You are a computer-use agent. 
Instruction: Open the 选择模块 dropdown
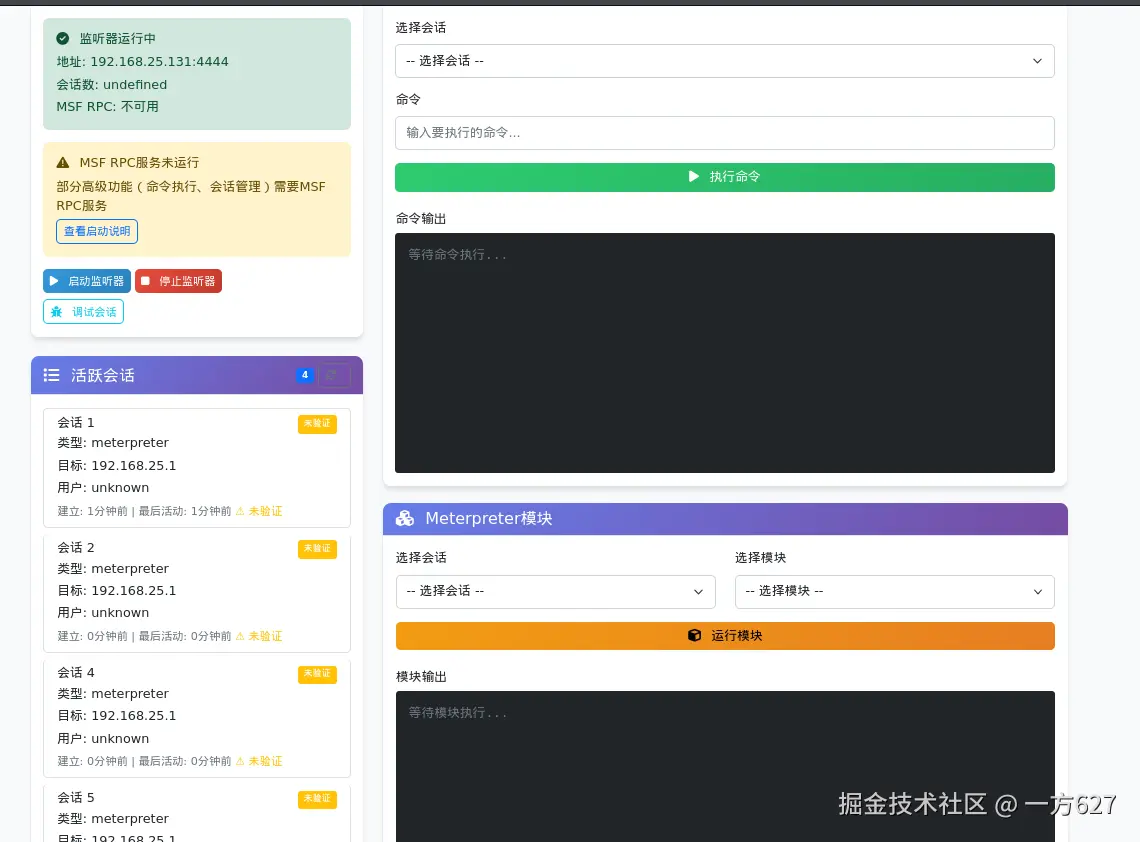[x=894, y=591]
